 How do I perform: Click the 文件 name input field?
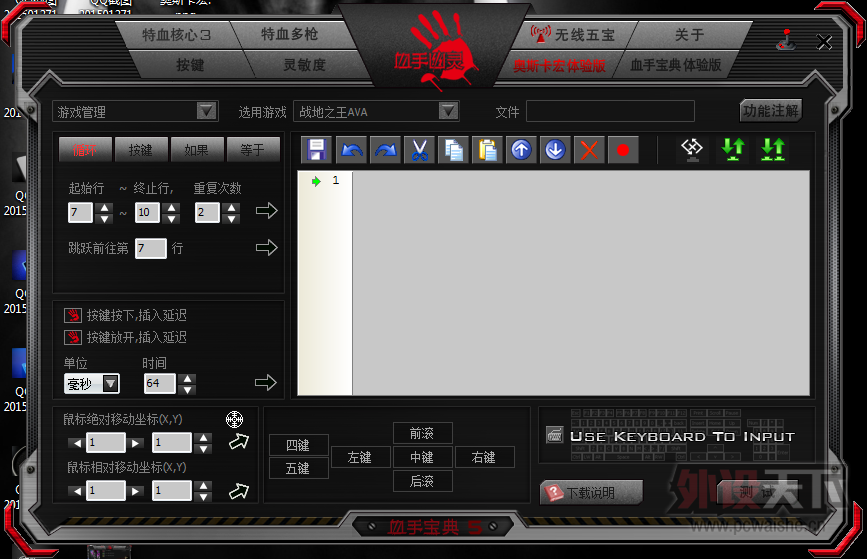point(610,111)
